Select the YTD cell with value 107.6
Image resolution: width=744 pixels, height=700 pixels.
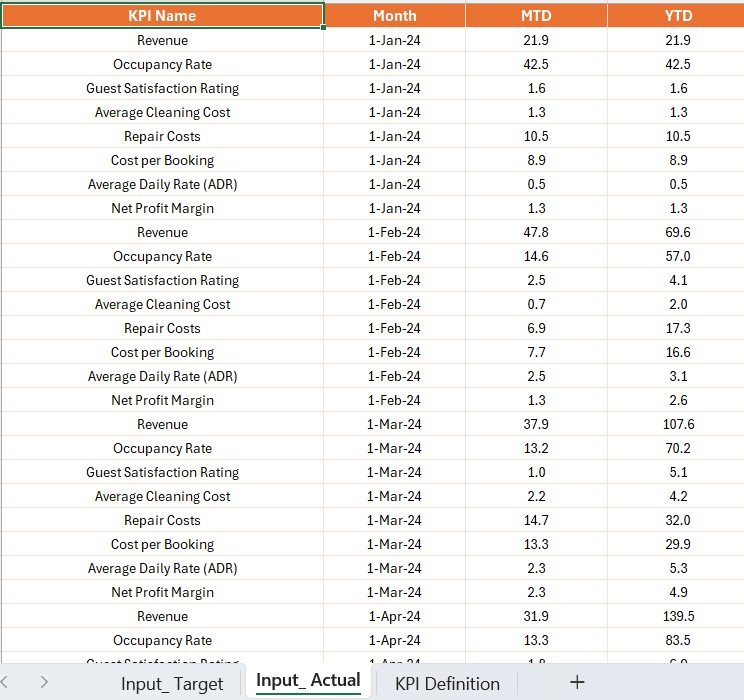click(677, 424)
